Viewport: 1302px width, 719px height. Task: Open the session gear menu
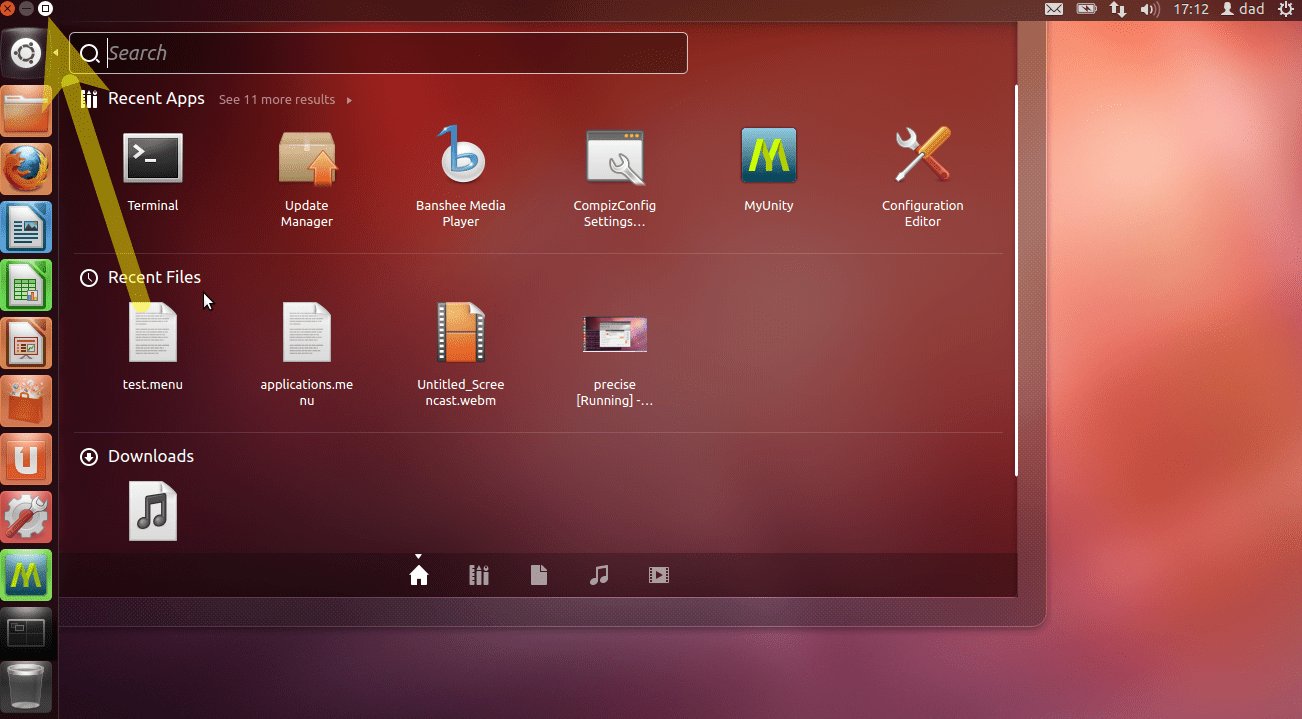pos(1286,9)
